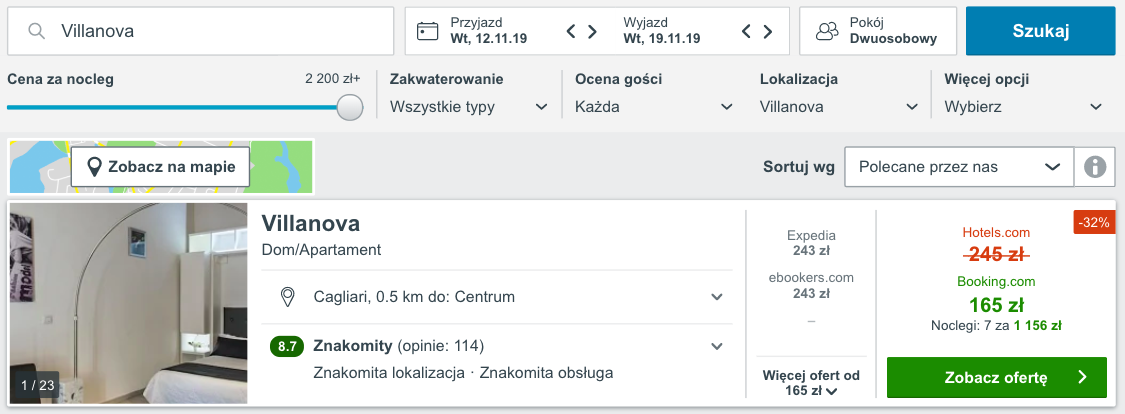Screen dimensions: 1125x414
Task: Click Zobacz na mapie button
Action: tap(161, 167)
